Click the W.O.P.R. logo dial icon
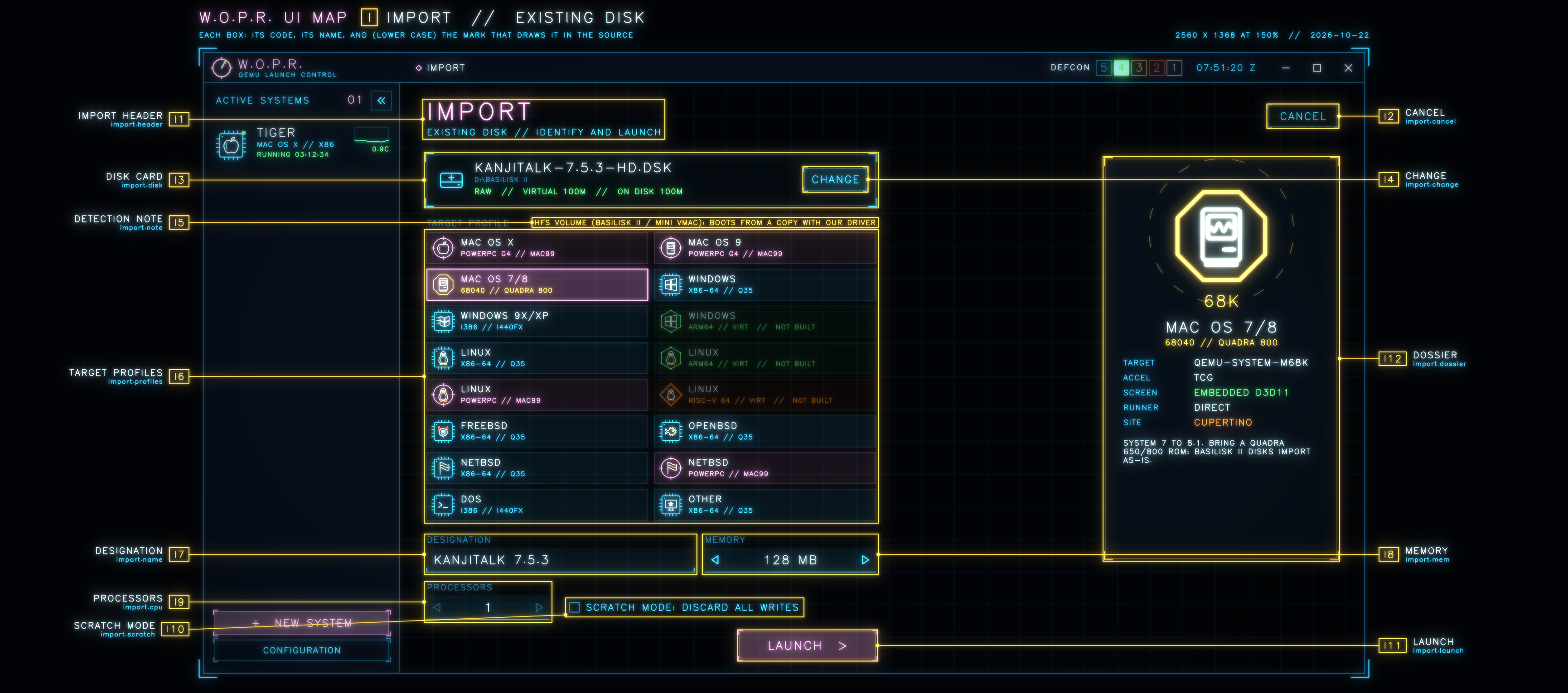Screen dimensions: 1568x693 pyautogui.click(x=222, y=67)
